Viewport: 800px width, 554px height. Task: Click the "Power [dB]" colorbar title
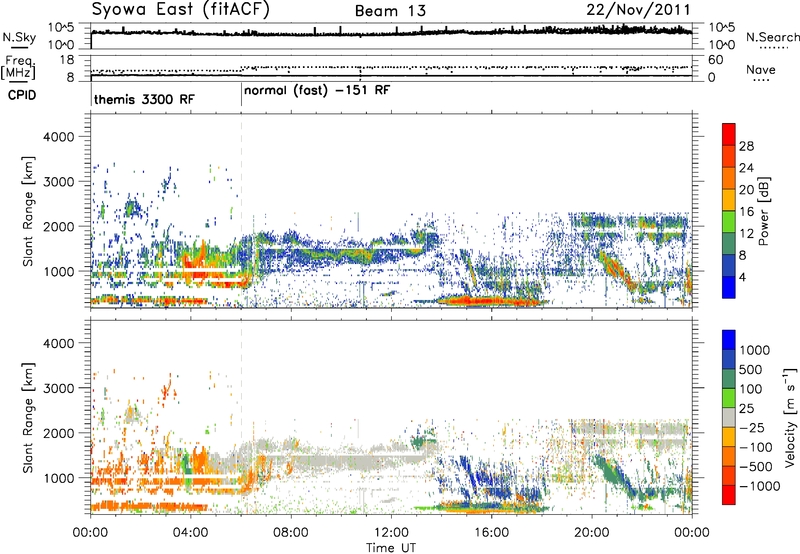[x=763, y=211]
